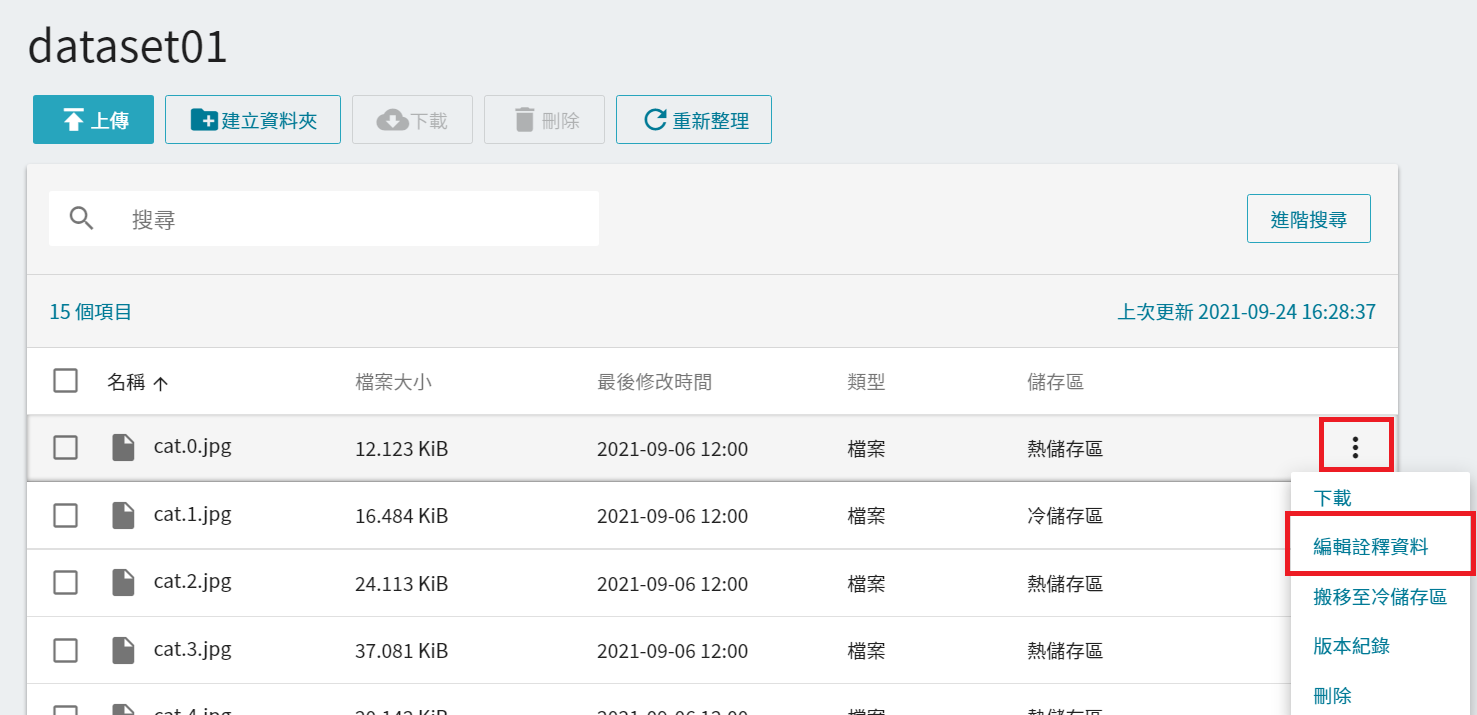Choose 下載 from the context menu
1477x715 pixels.
pyautogui.click(x=1332, y=498)
